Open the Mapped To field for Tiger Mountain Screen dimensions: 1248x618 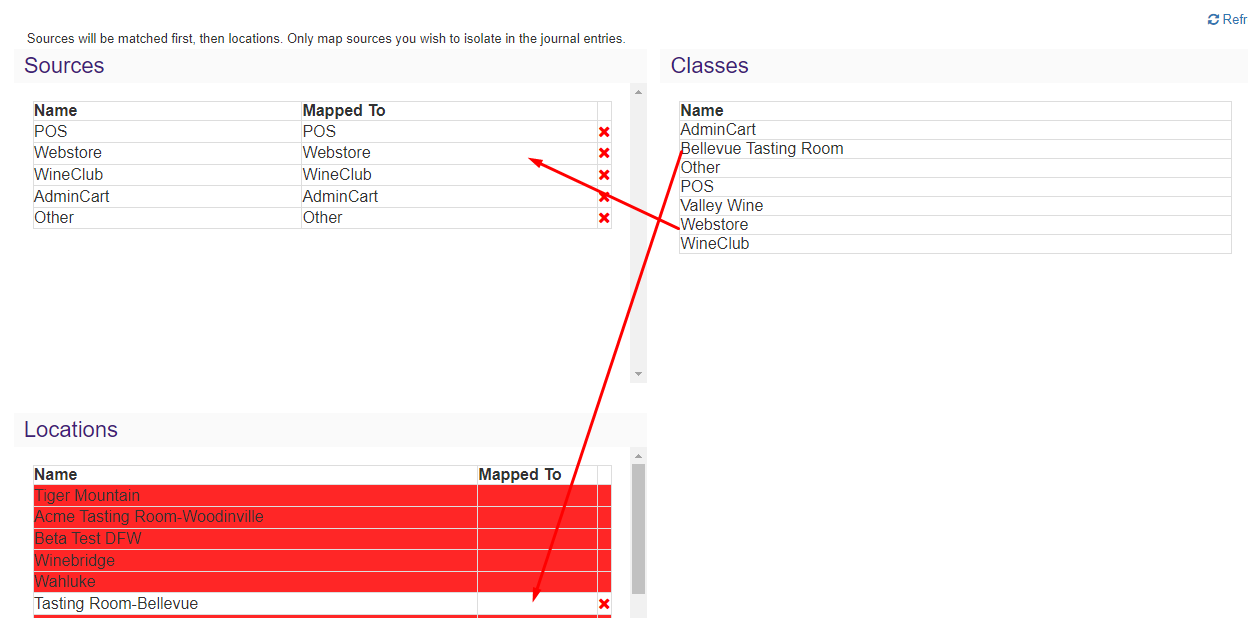coord(530,495)
